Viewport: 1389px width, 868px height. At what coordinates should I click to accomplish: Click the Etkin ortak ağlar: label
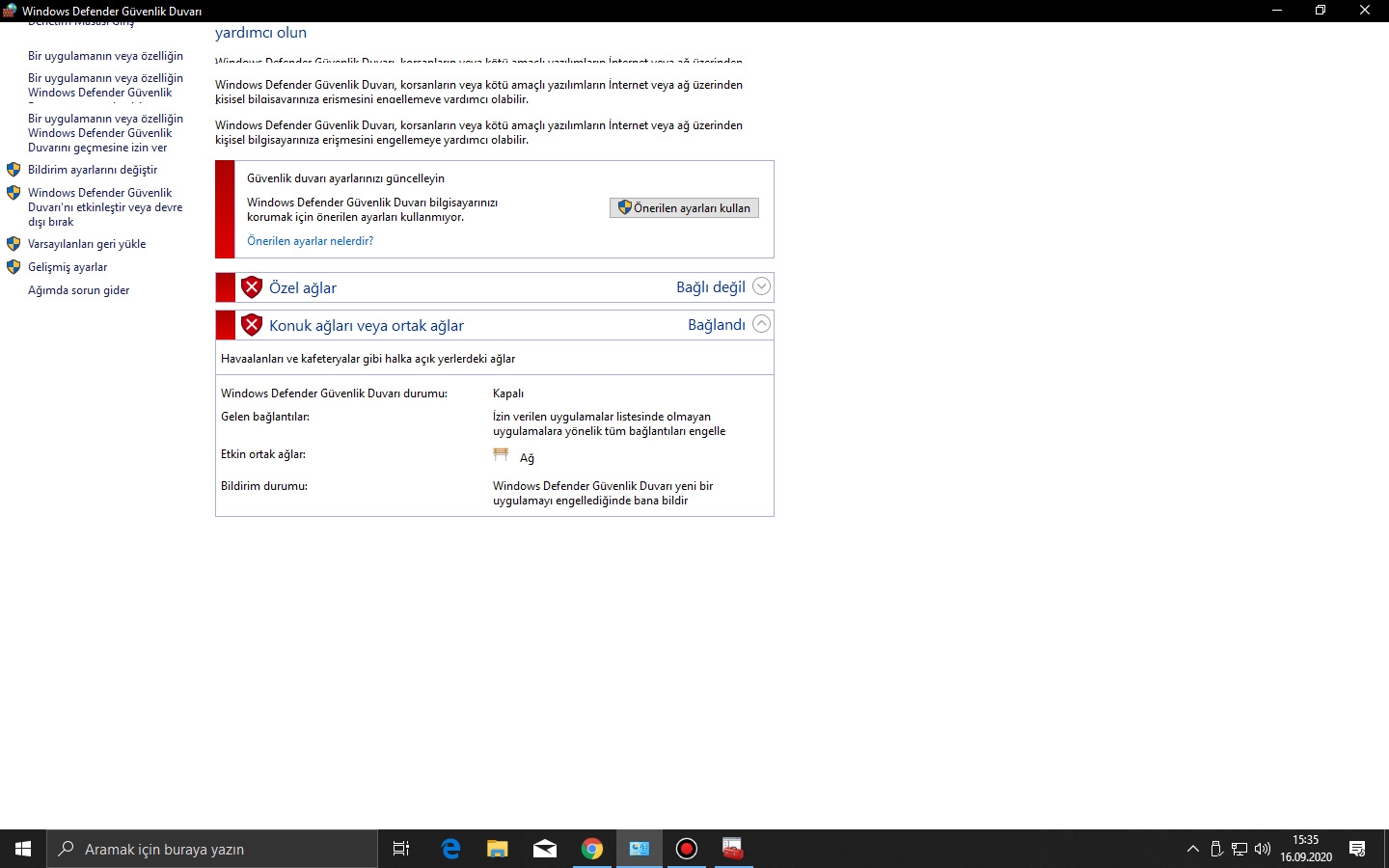[x=263, y=454]
